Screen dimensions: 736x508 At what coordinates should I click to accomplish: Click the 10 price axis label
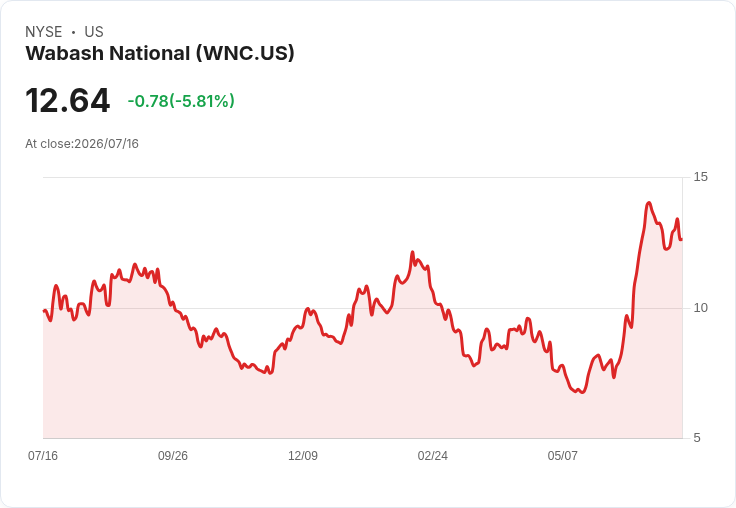[x=700, y=308]
